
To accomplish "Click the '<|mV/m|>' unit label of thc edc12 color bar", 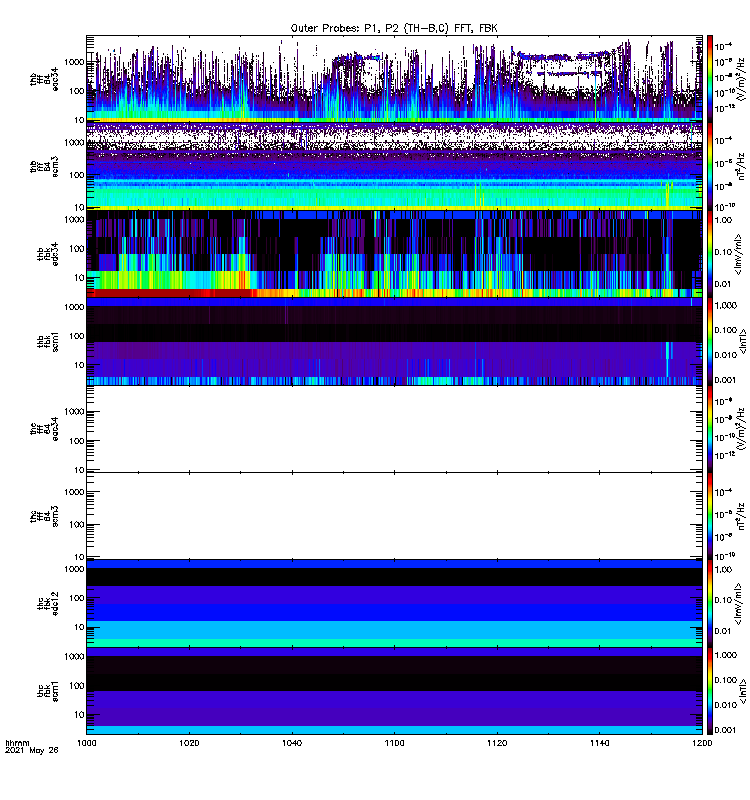I will click(x=737, y=604).
